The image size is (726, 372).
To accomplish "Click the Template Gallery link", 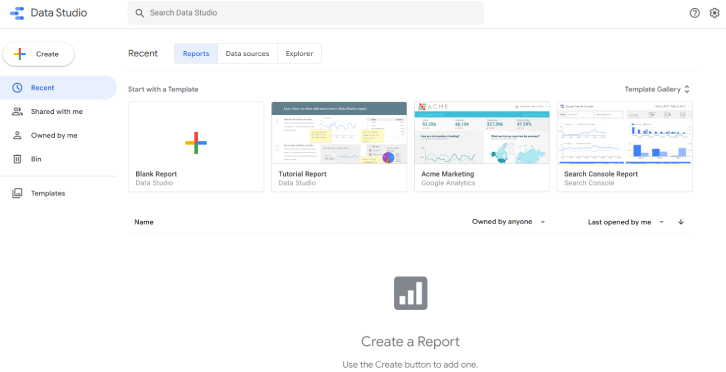I will [x=652, y=89].
